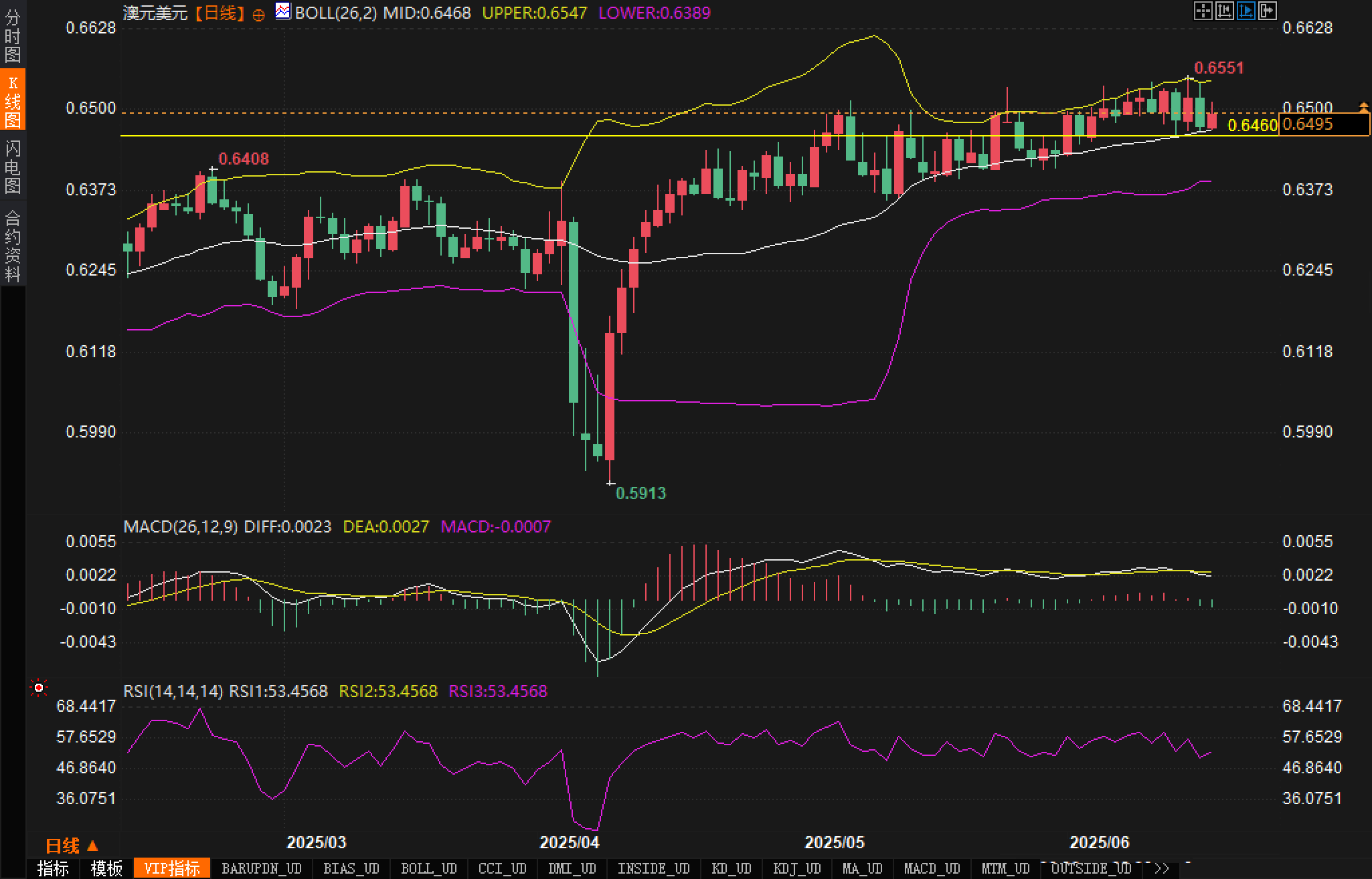Expand more indicators with the >> arrow

tap(1162, 868)
